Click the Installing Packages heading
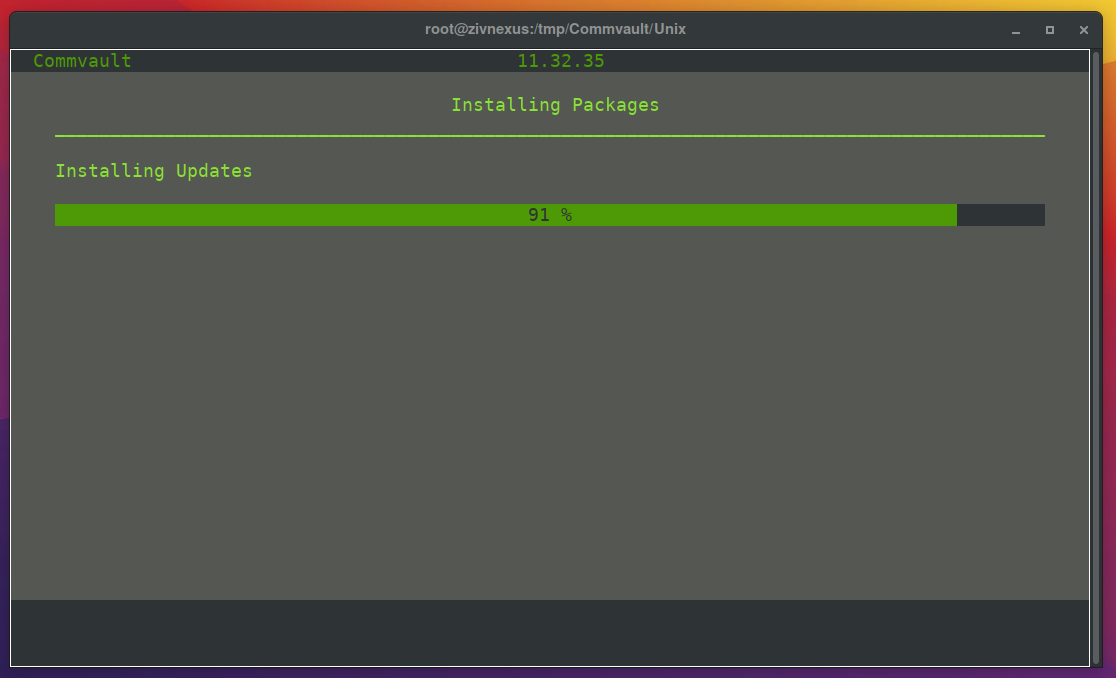Viewport: 1116px width, 678px height. (x=555, y=105)
